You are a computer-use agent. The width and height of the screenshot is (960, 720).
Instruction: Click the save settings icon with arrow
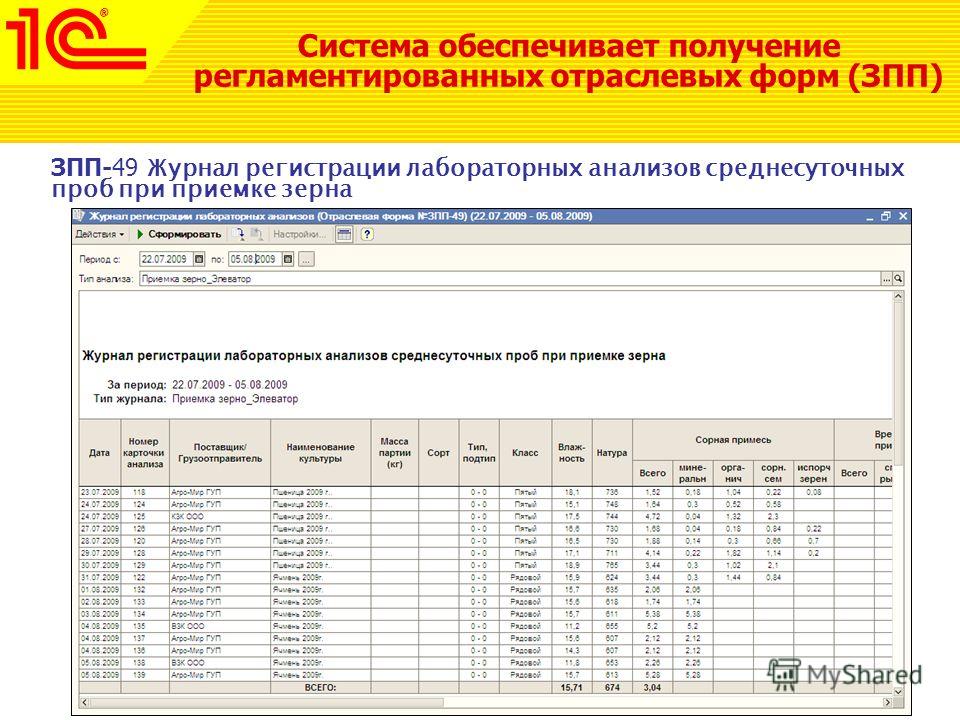(x=240, y=234)
